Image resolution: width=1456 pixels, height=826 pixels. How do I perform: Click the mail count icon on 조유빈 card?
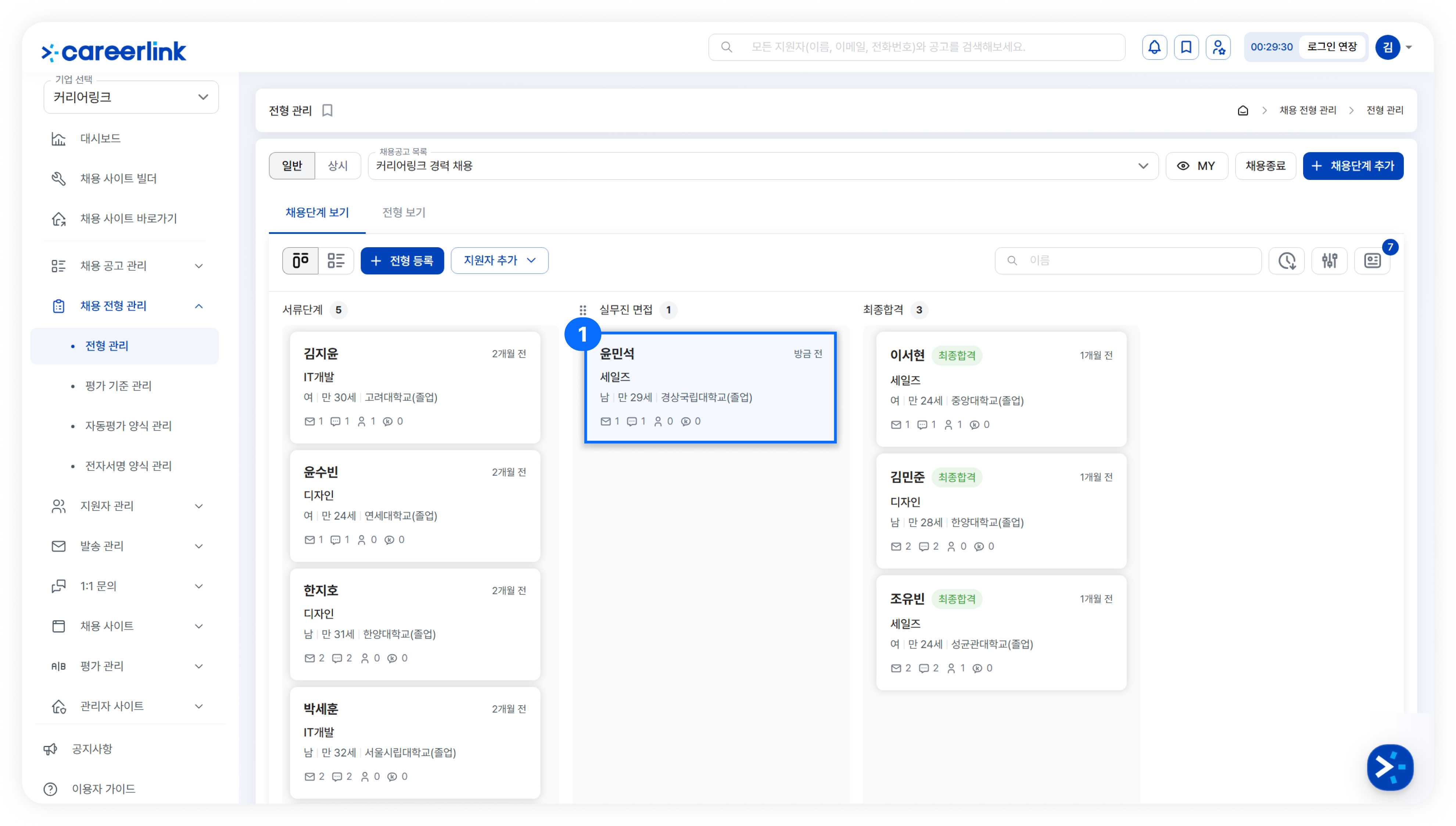point(896,668)
